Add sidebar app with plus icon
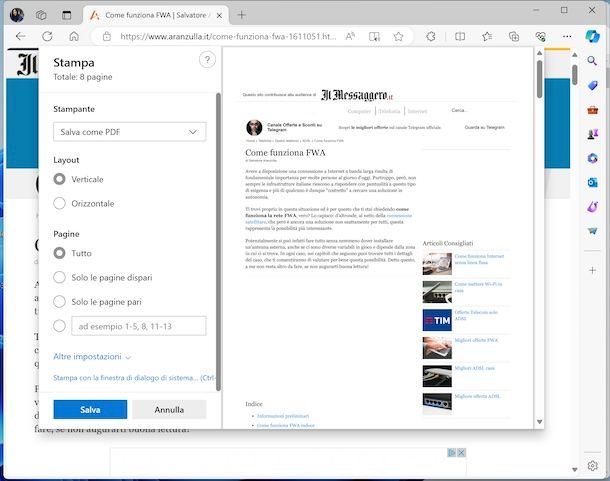The image size is (610, 481). pyautogui.click(x=592, y=270)
